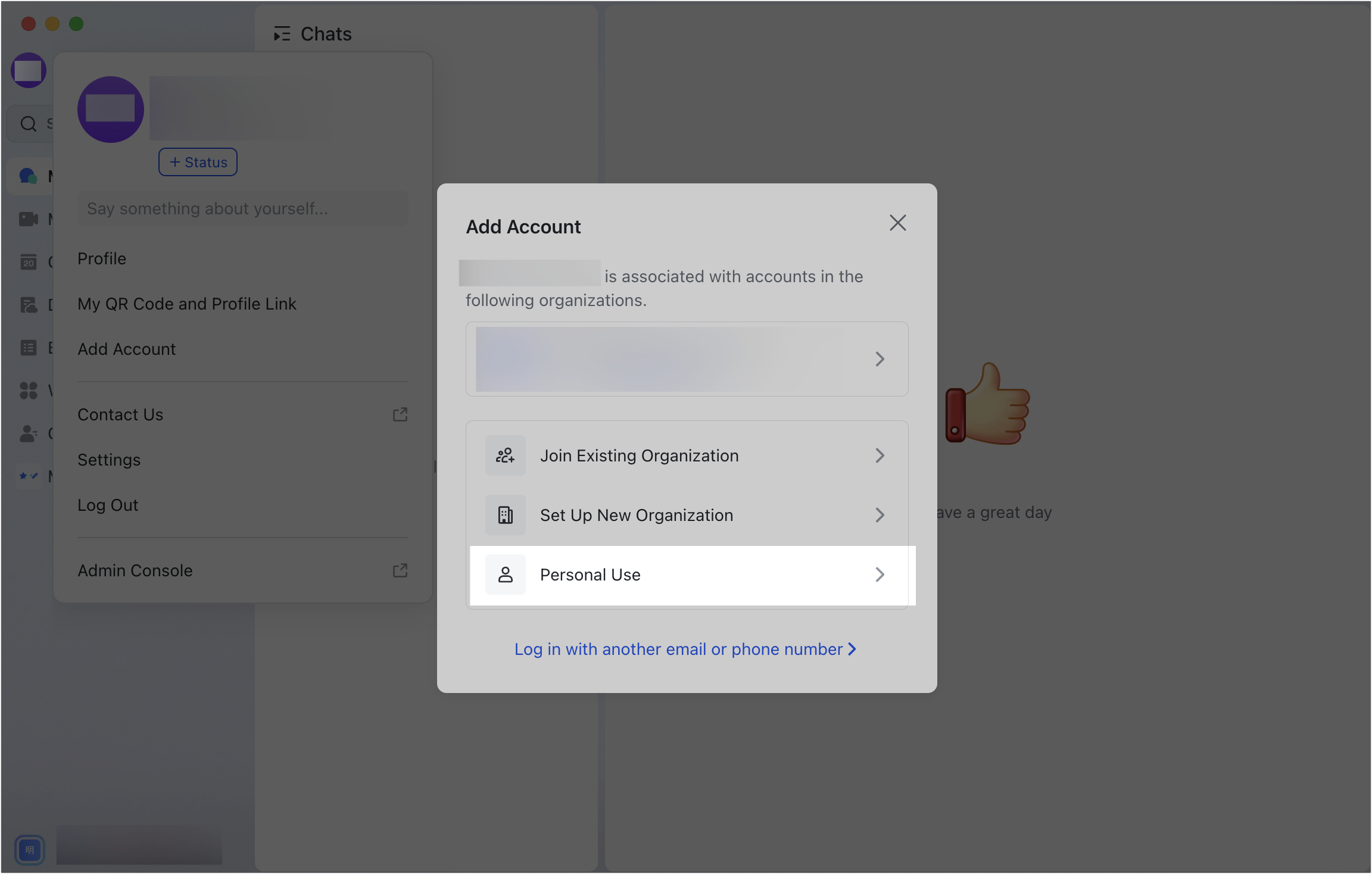Open My QR Code and Profile Link
The width and height of the screenshot is (1372, 874).
tap(186, 304)
